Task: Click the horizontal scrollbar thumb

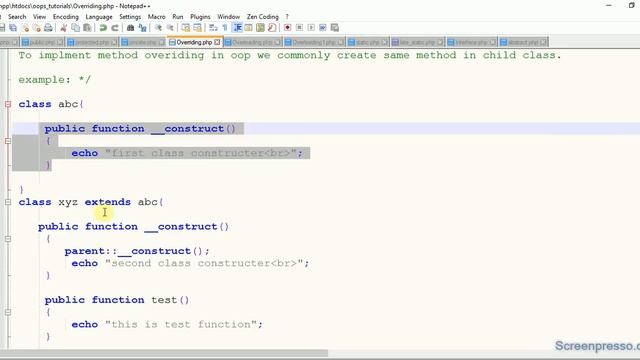Action: [x=163, y=353]
